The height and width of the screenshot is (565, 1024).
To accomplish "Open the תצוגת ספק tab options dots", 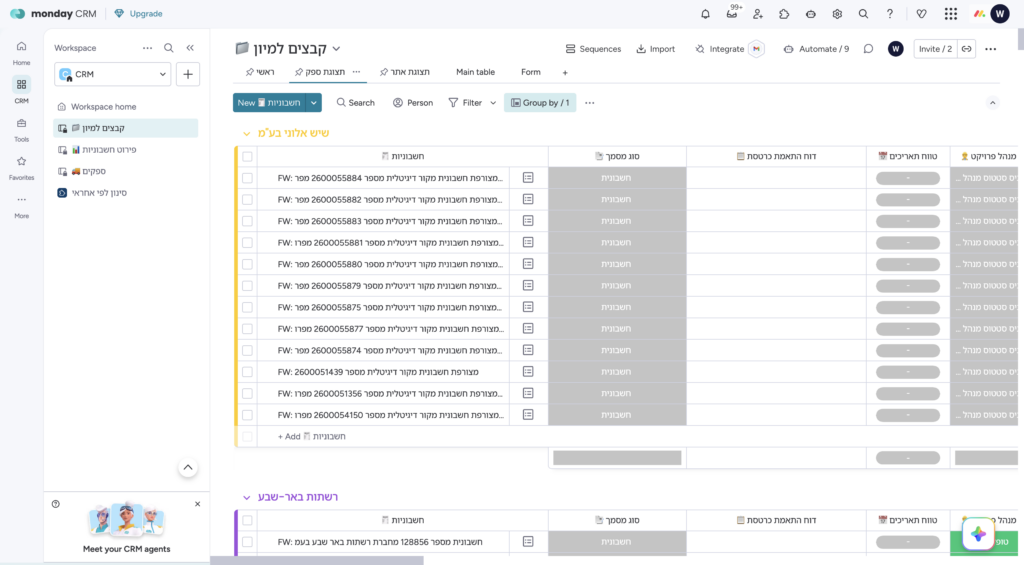I will coord(357,72).
